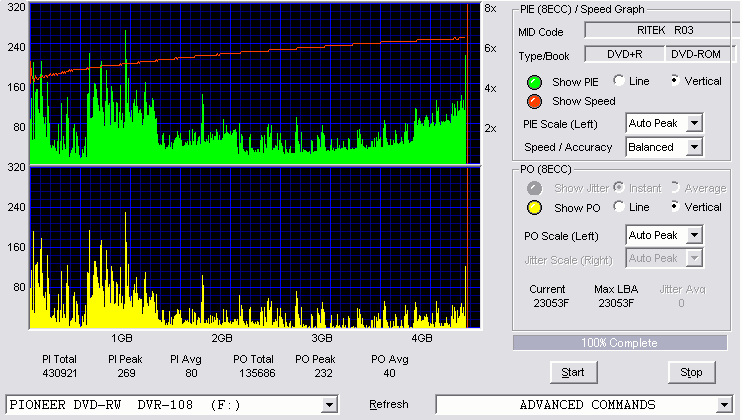The width and height of the screenshot is (742, 420).
Task: Select Instant jitter option
Action: click(x=618, y=187)
